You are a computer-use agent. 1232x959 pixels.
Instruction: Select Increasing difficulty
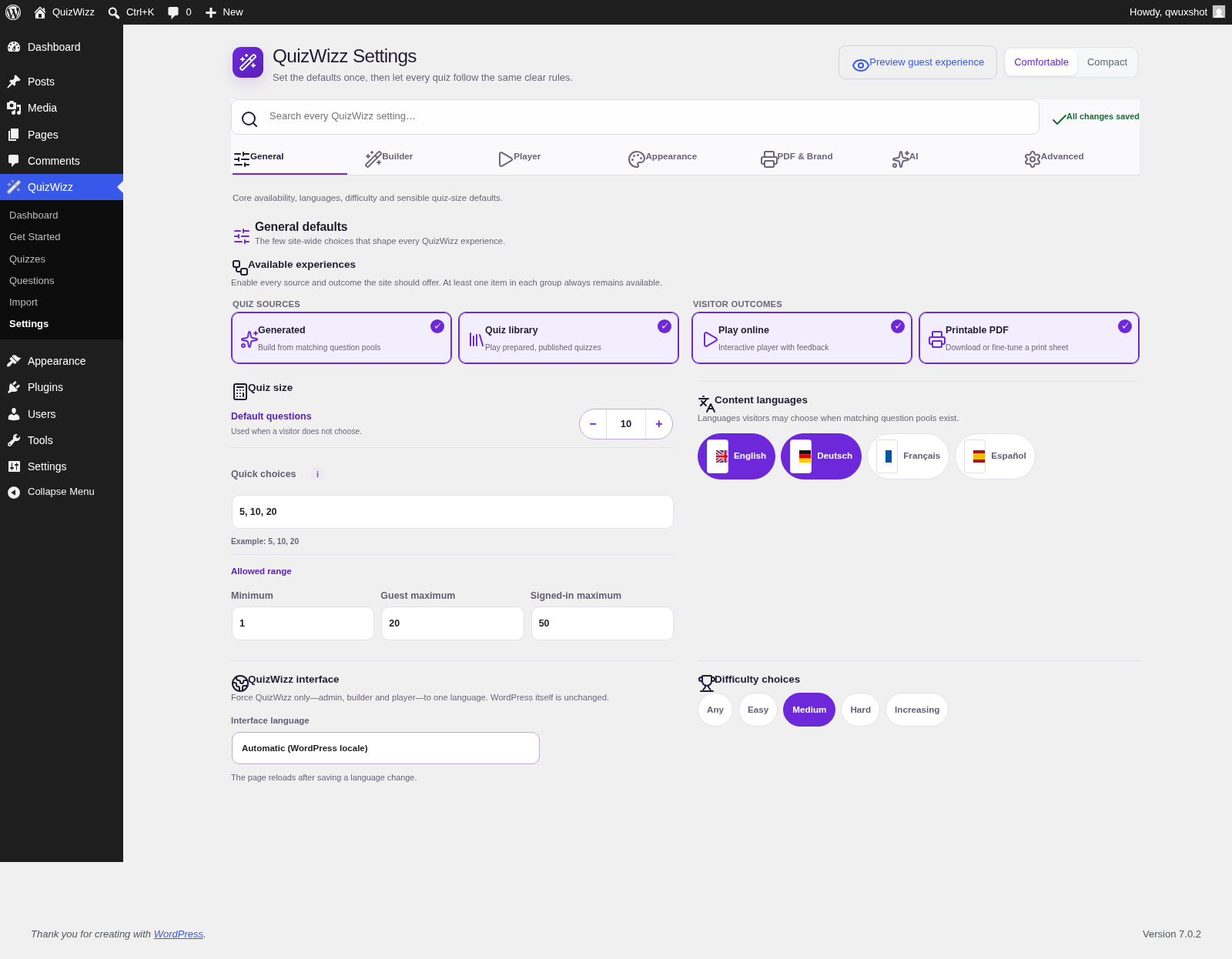[916, 710]
